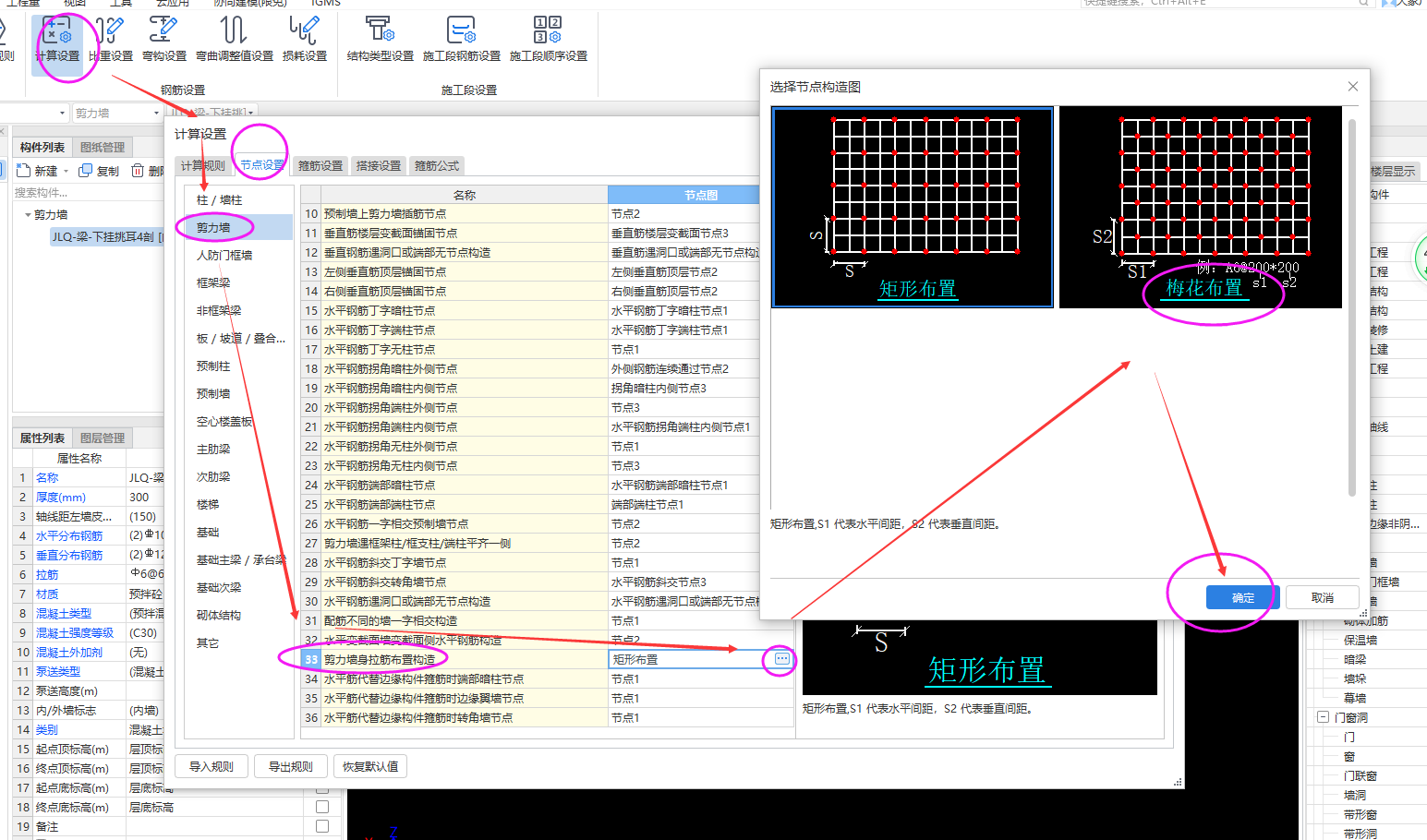Select 非框架梁 in the category list
The image size is (1427, 840).
coord(238,310)
